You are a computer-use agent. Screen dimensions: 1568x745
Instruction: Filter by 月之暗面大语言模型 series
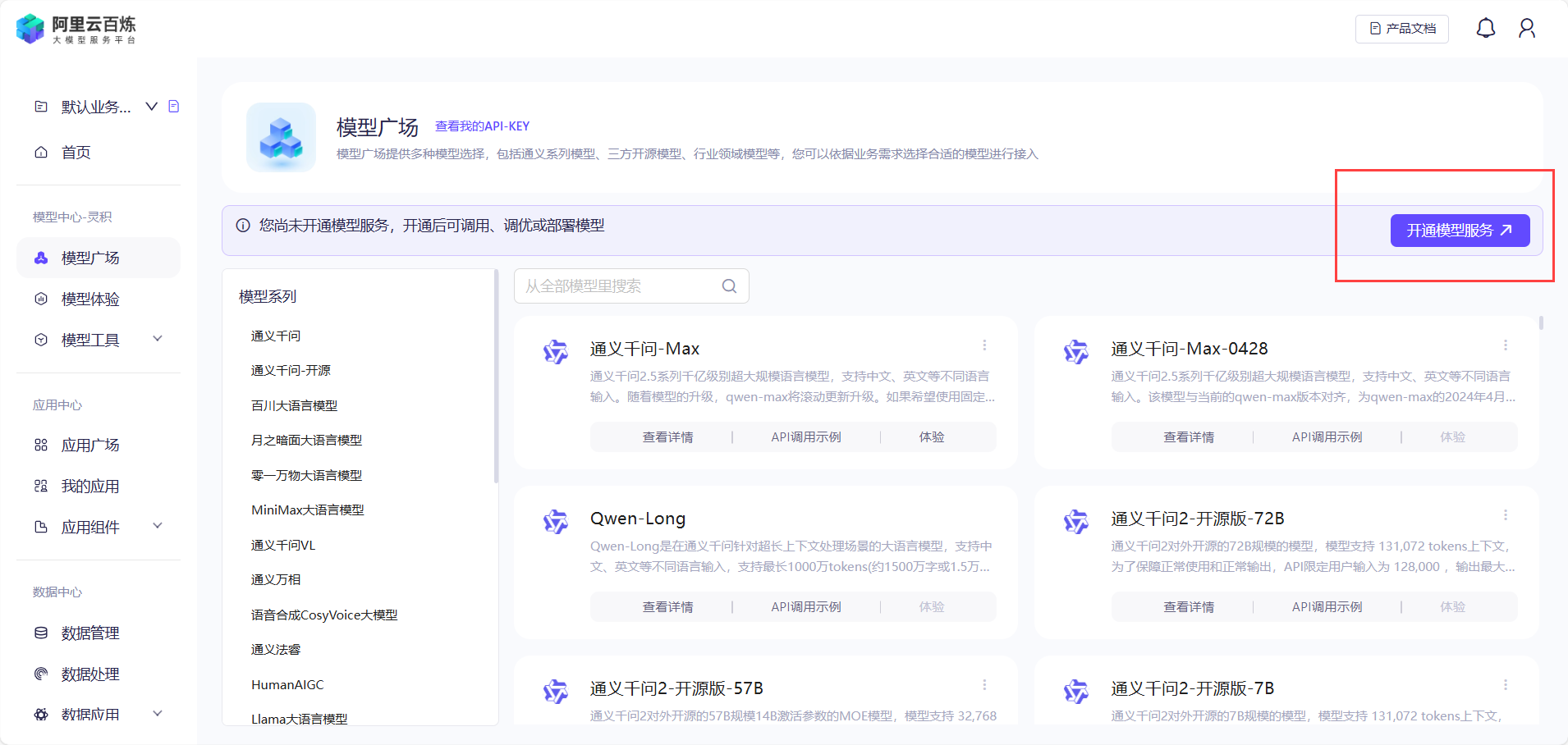click(x=306, y=440)
